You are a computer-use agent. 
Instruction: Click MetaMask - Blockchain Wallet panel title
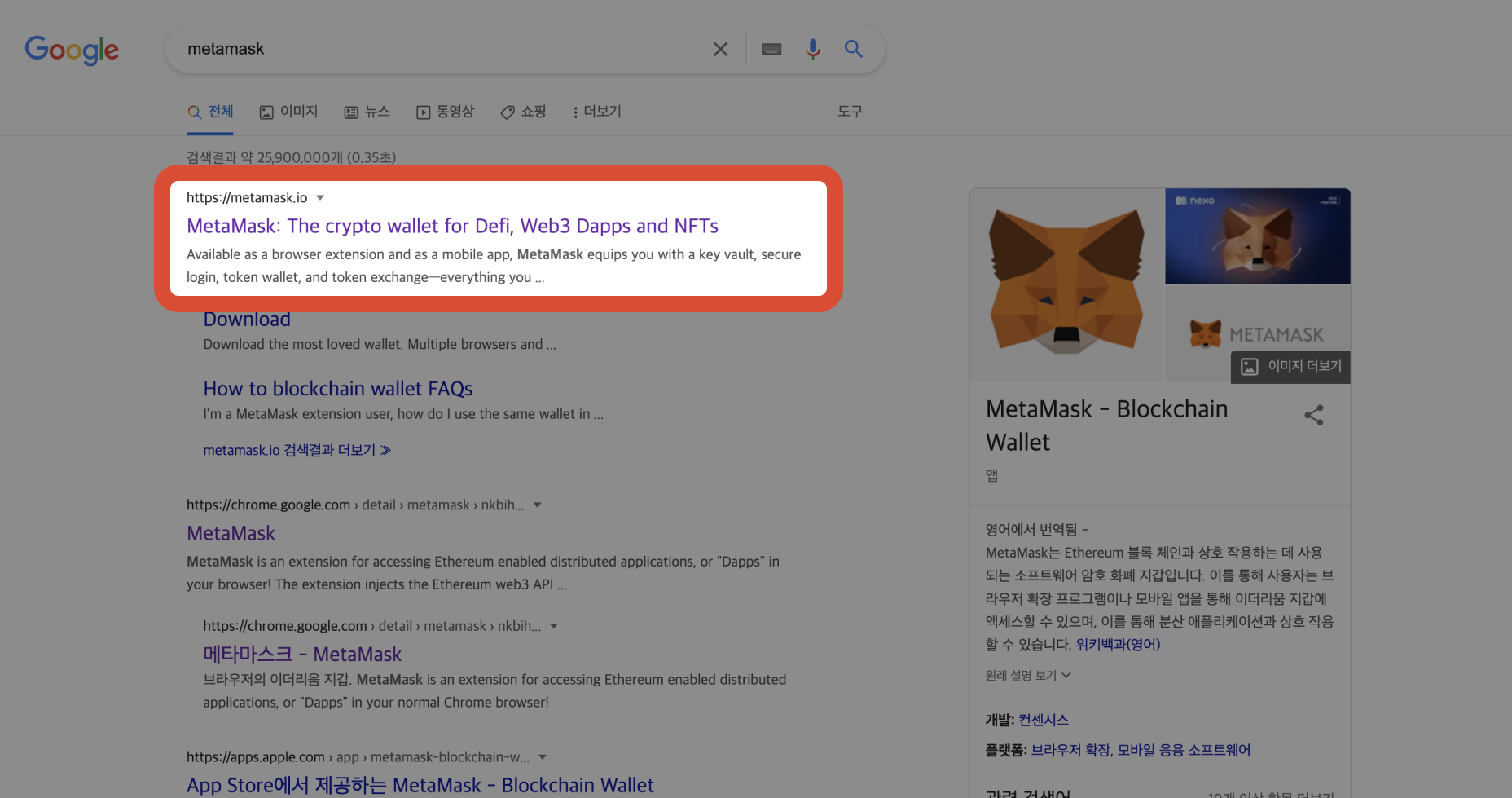pyautogui.click(x=1106, y=425)
